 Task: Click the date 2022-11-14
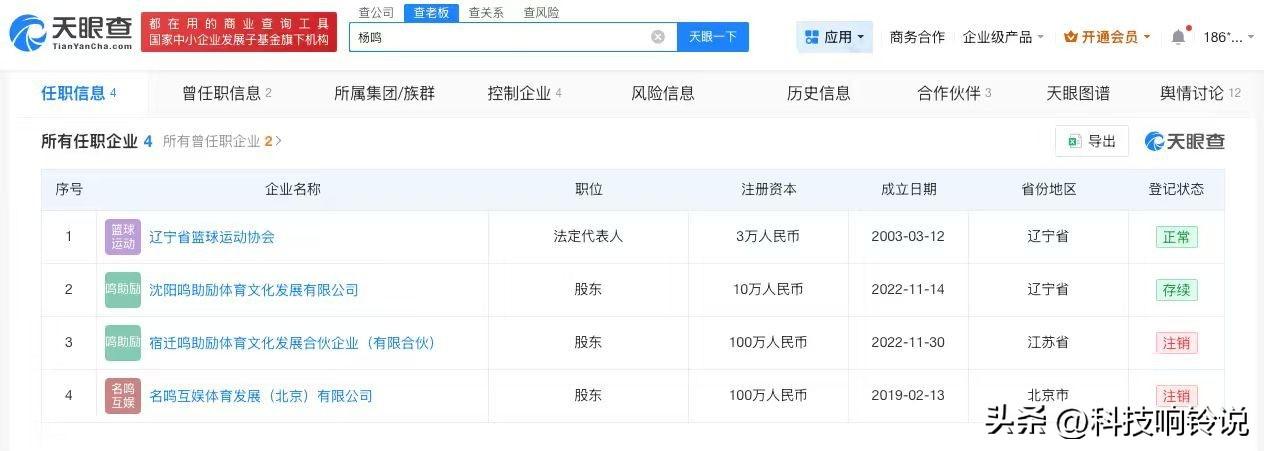pos(908,290)
